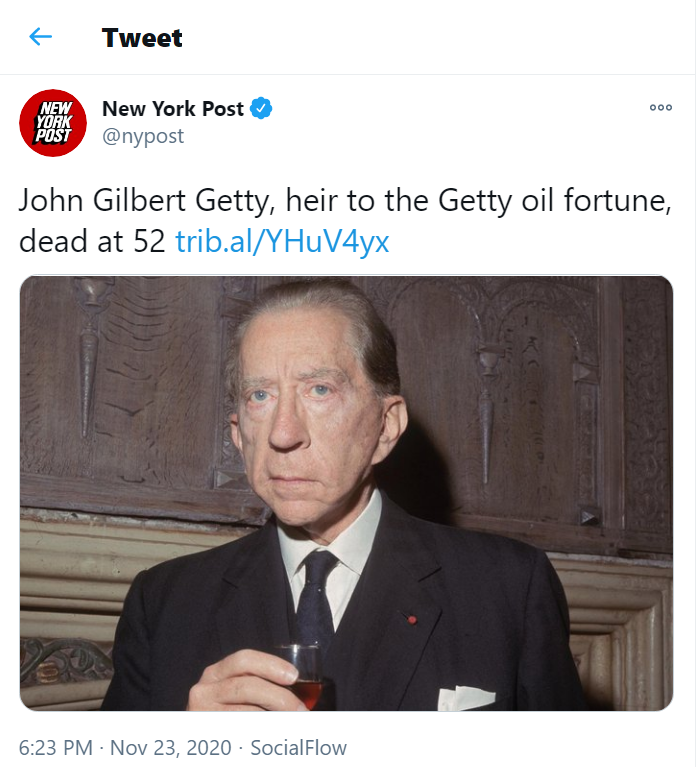The height and width of the screenshot is (767, 697).
Task: Click the white pocket square in photo
Action: (x=466, y=697)
